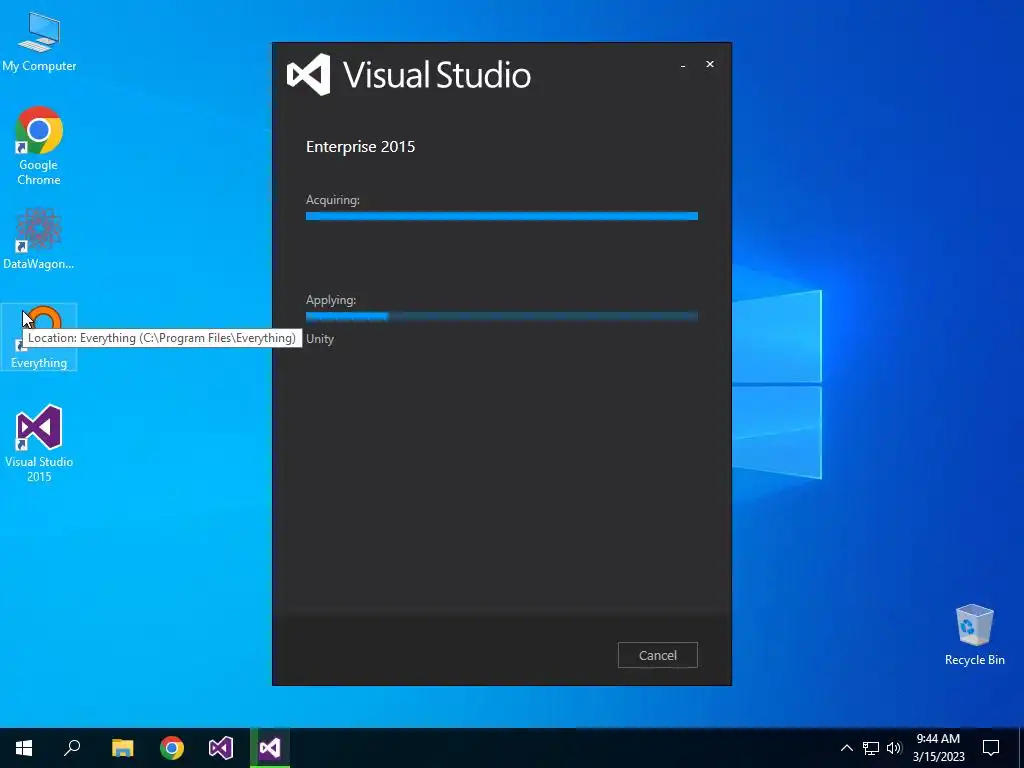Open the Windows Start menu
Viewport: 1024px width, 768px height.
point(24,748)
